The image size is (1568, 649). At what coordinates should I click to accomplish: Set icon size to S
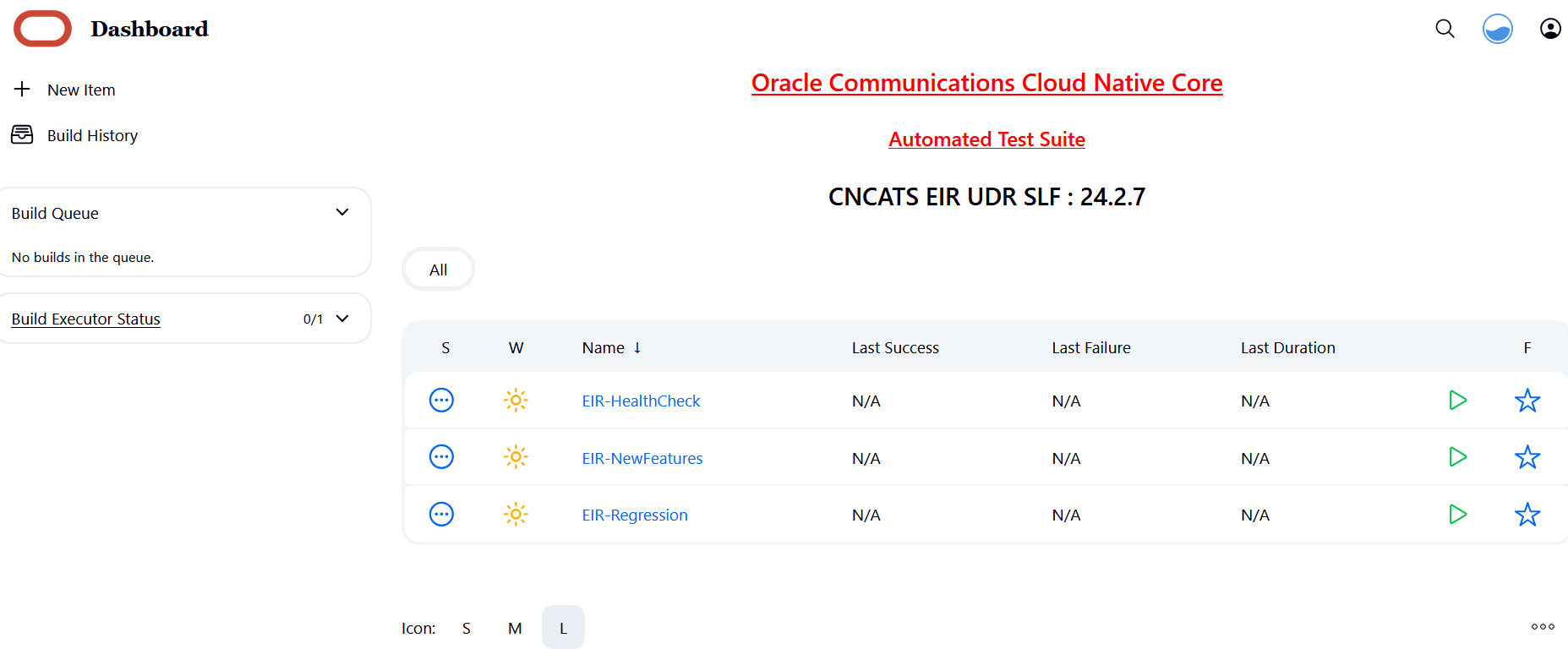pos(467,628)
